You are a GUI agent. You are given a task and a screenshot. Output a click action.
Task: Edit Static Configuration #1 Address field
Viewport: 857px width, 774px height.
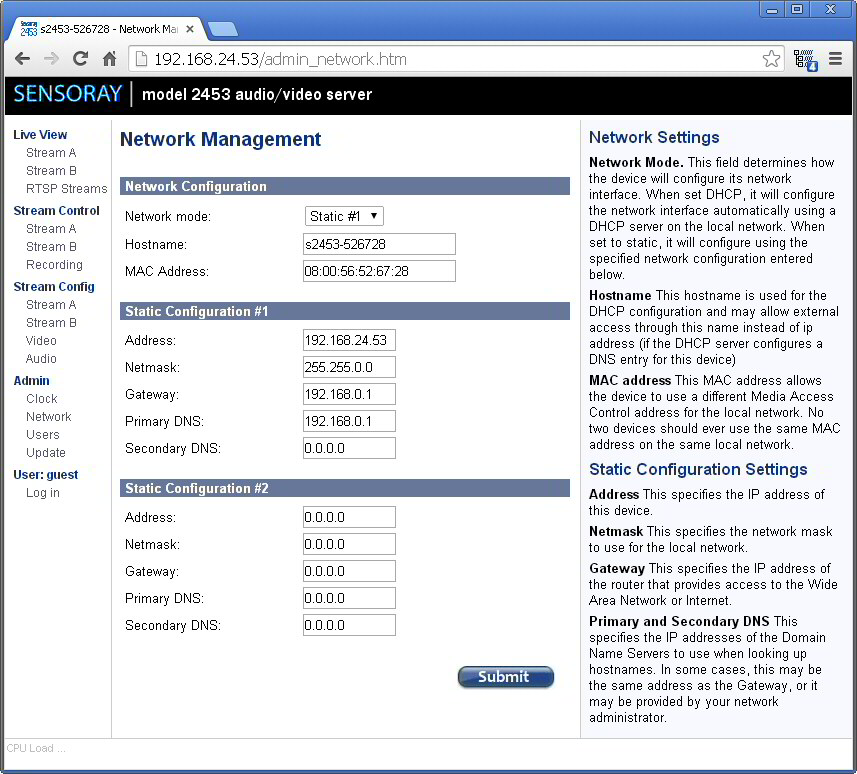[x=349, y=340]
